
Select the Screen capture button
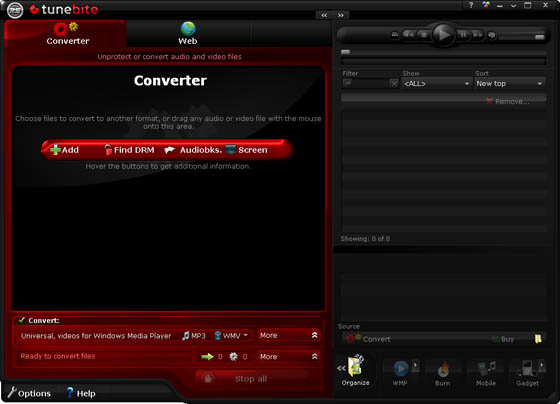[x=246, y=150]
